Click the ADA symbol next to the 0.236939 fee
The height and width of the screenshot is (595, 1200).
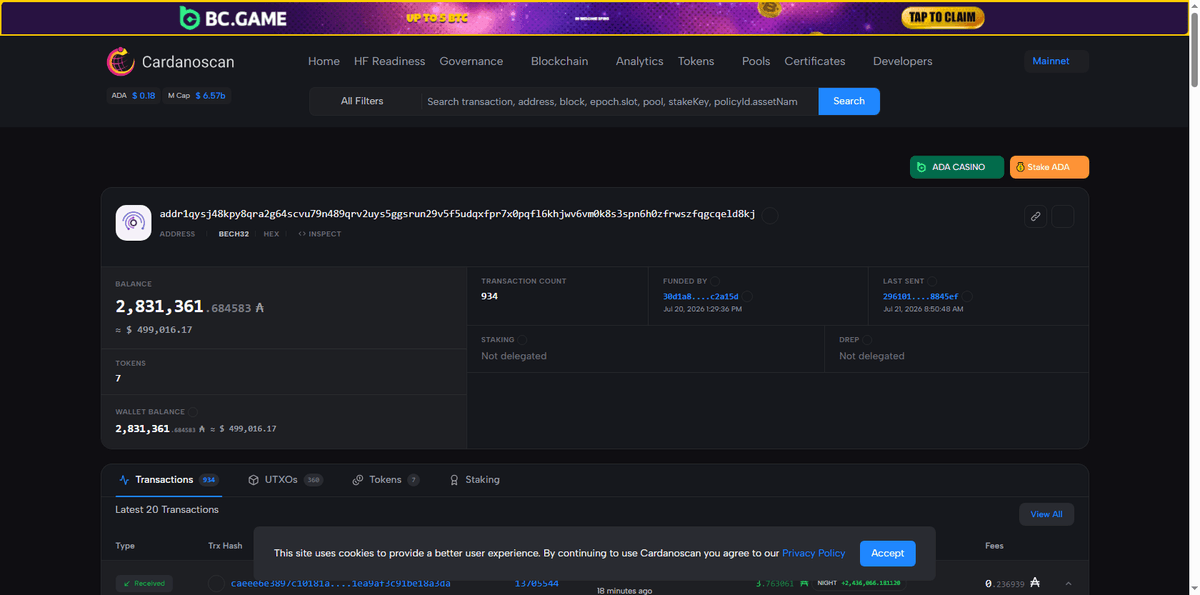1035,583
